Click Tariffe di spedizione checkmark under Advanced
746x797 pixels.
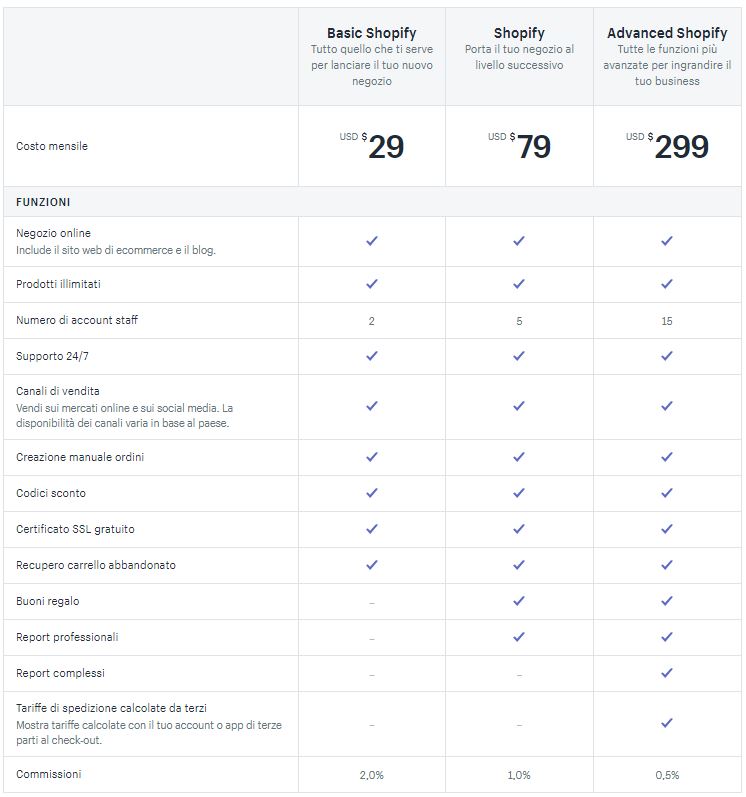[x=667, y=723]
